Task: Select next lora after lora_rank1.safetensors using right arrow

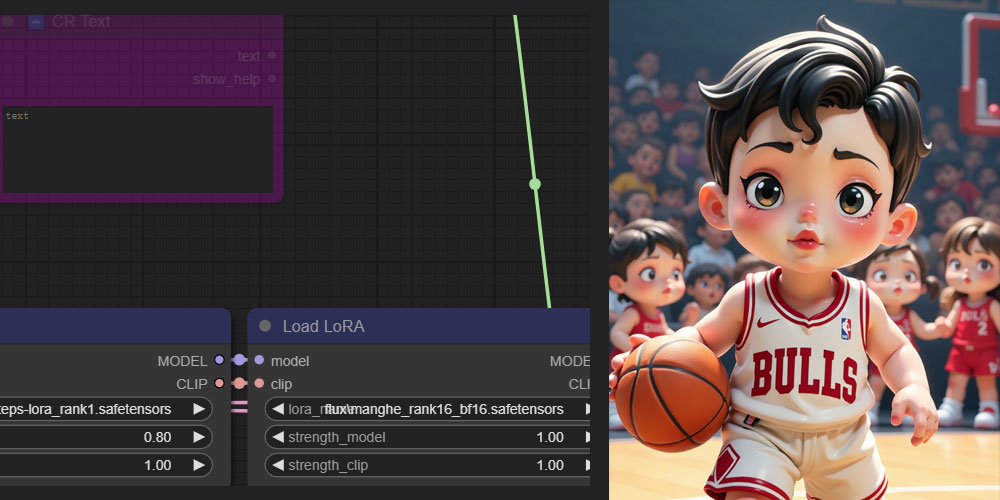Action: [x=199, y=409]
